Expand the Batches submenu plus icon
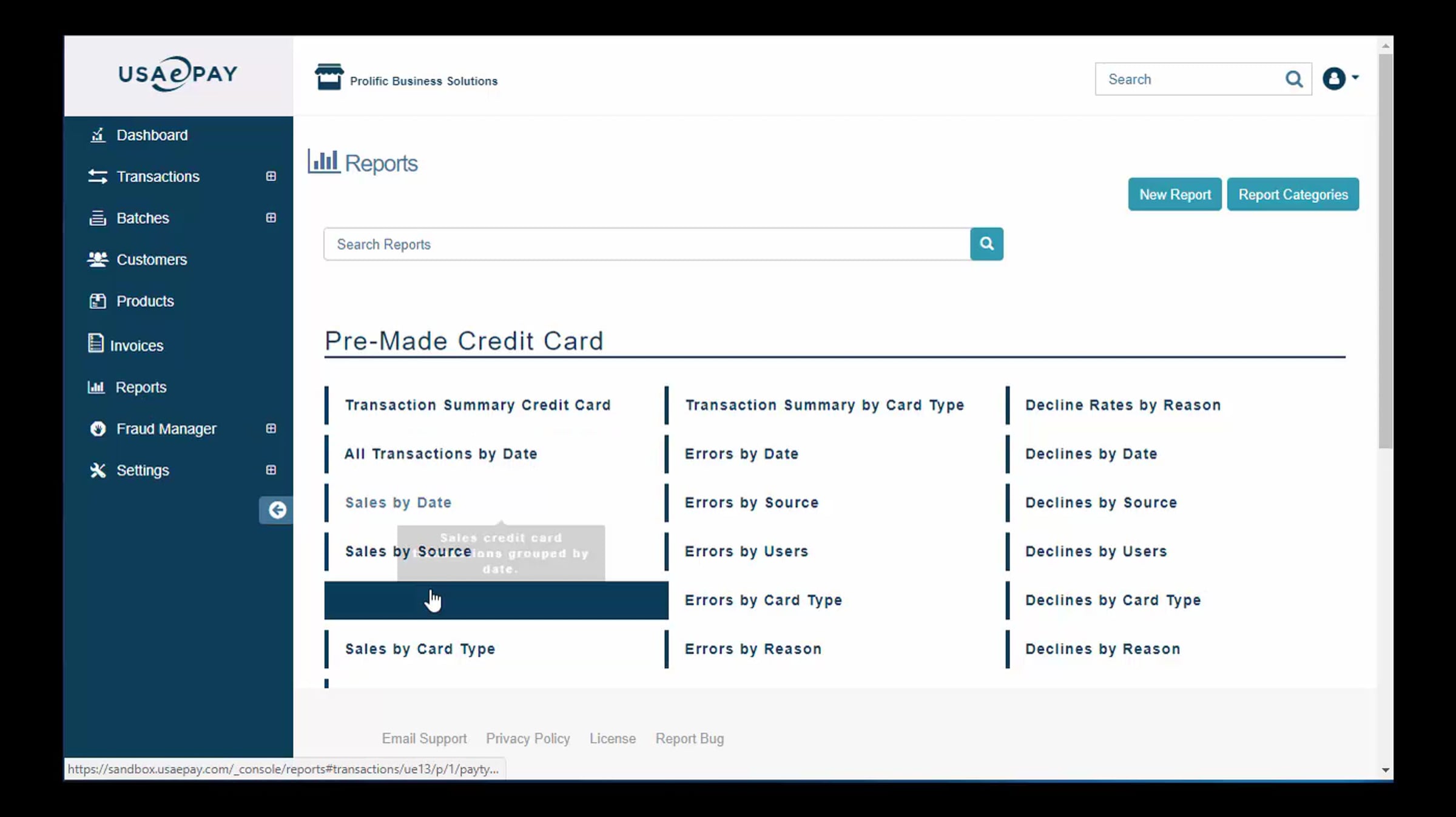Viewport: 1456px width, 817px height. [x=271, y=218]
